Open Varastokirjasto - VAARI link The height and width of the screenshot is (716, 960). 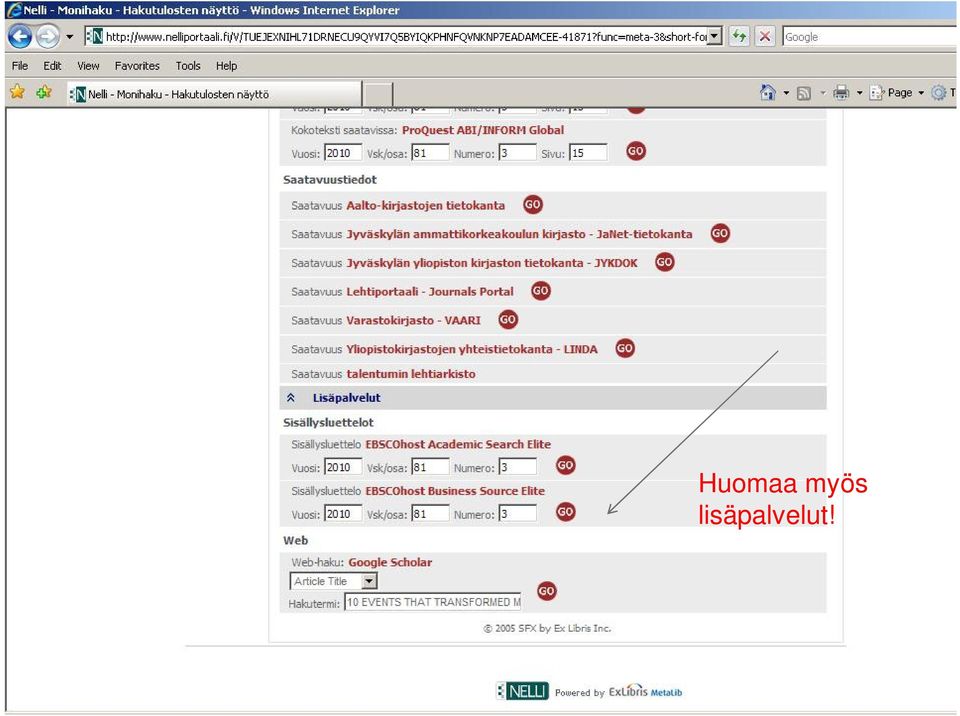(413, 320)
